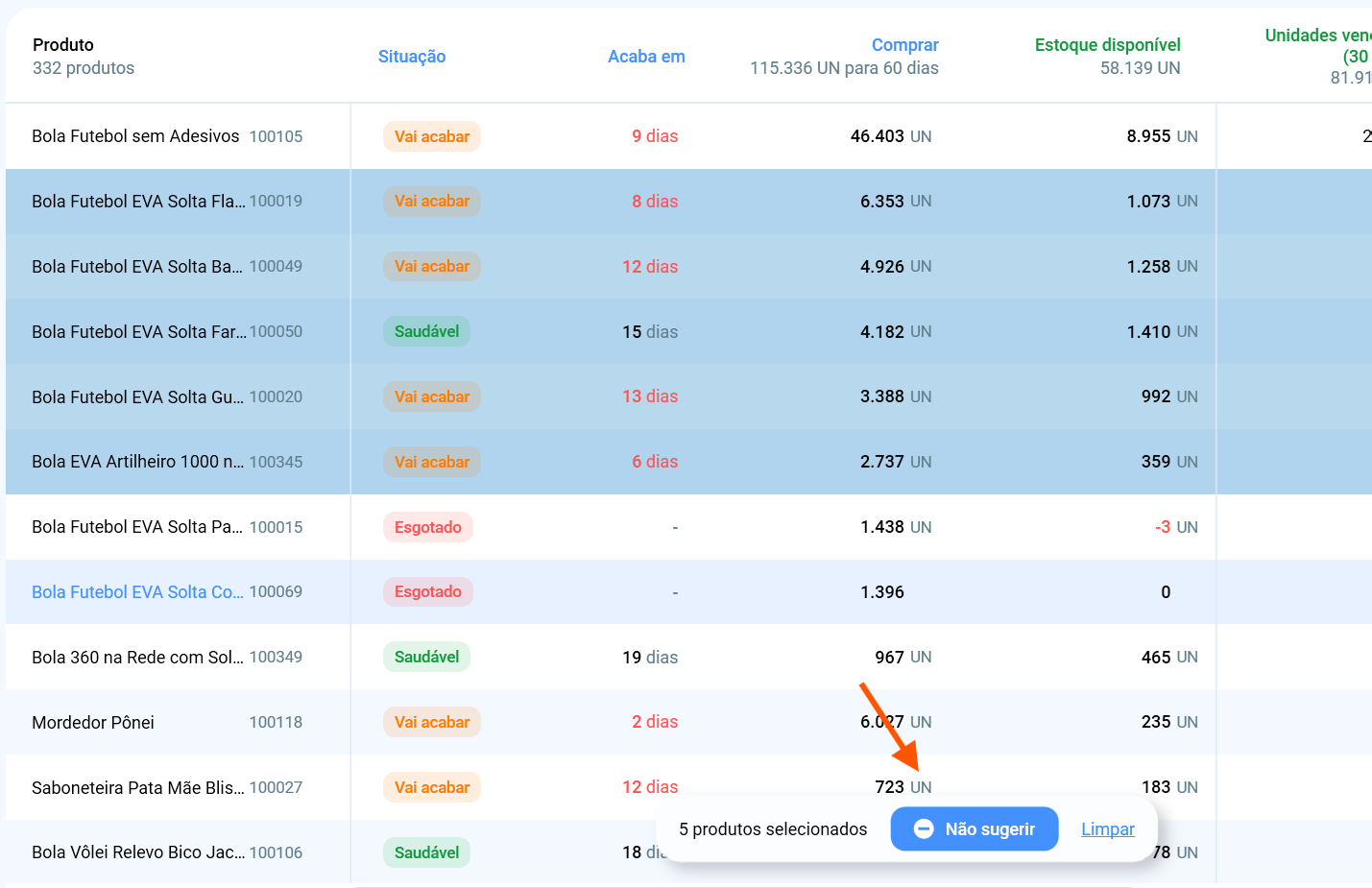Viewport: 1372px width, 888px height.
Task: Click 1.396 purchase quantity for product 100069
Action: (x=882, y=592)
